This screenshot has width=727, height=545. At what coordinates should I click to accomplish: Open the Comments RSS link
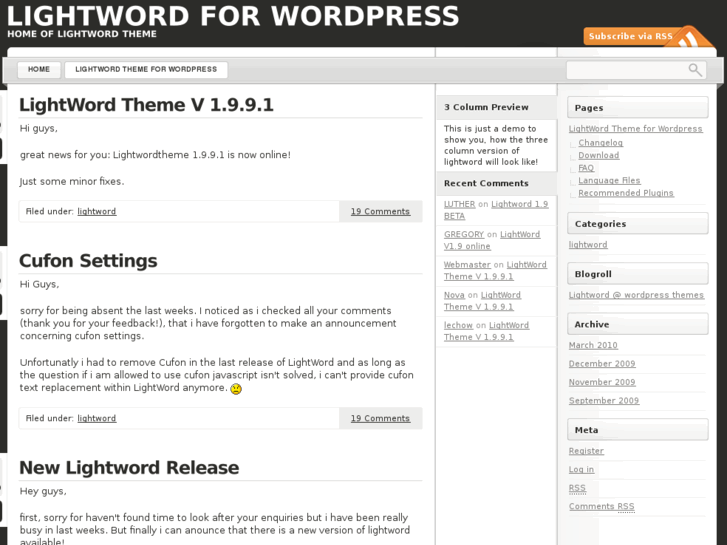(x=601, y=507)
